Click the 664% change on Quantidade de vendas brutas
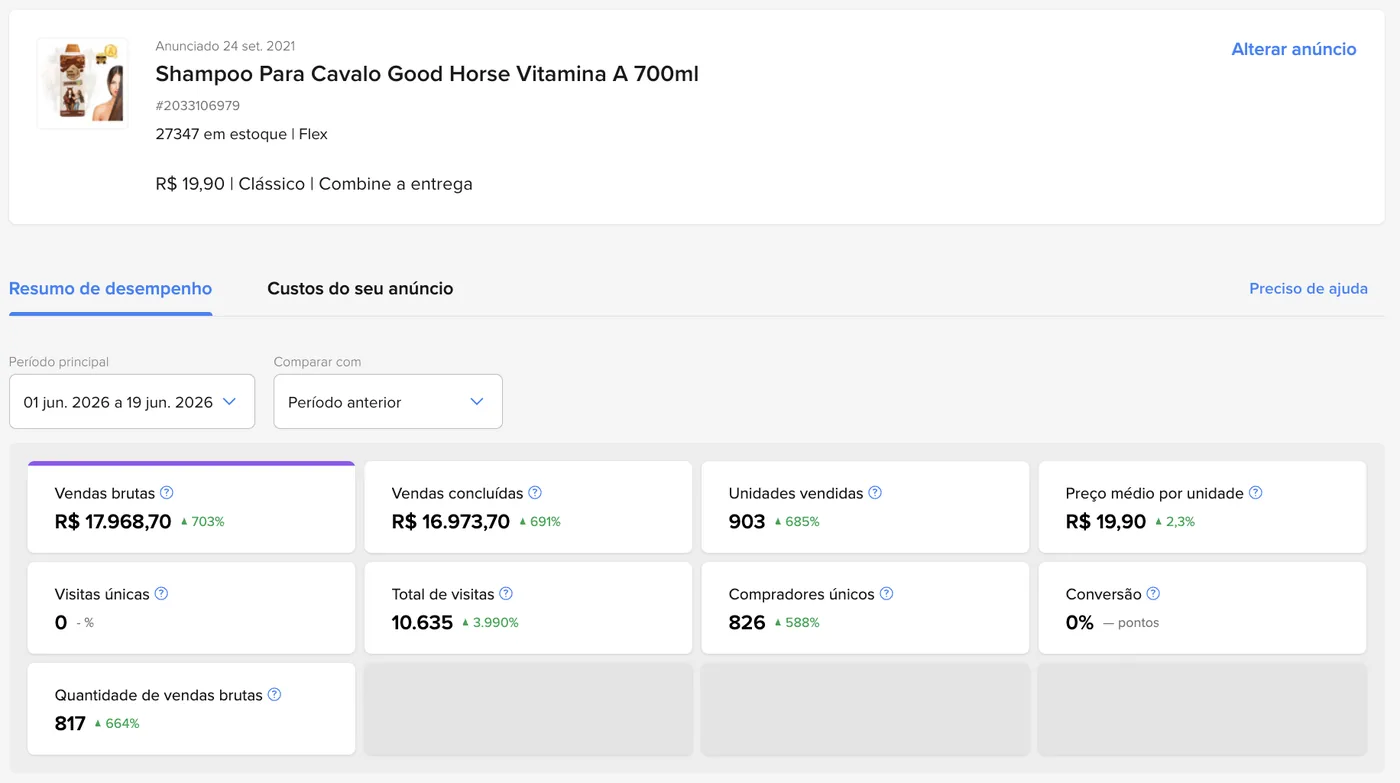The image size is (1400, 783). (x=117, y=724)
